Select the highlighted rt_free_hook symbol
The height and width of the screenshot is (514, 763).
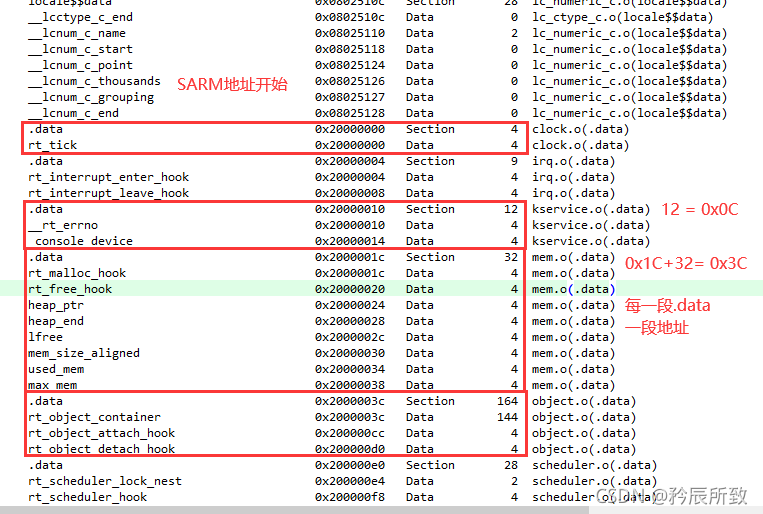(x=70, y=289)
